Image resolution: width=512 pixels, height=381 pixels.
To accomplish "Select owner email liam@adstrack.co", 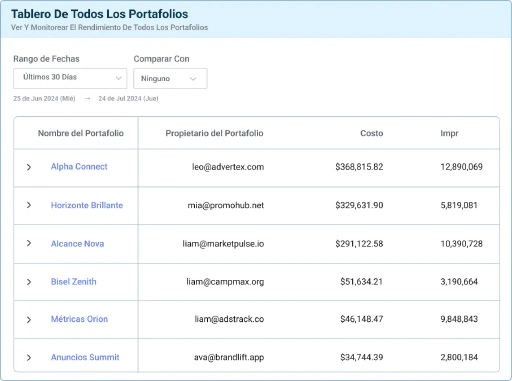I will point(229,319).
